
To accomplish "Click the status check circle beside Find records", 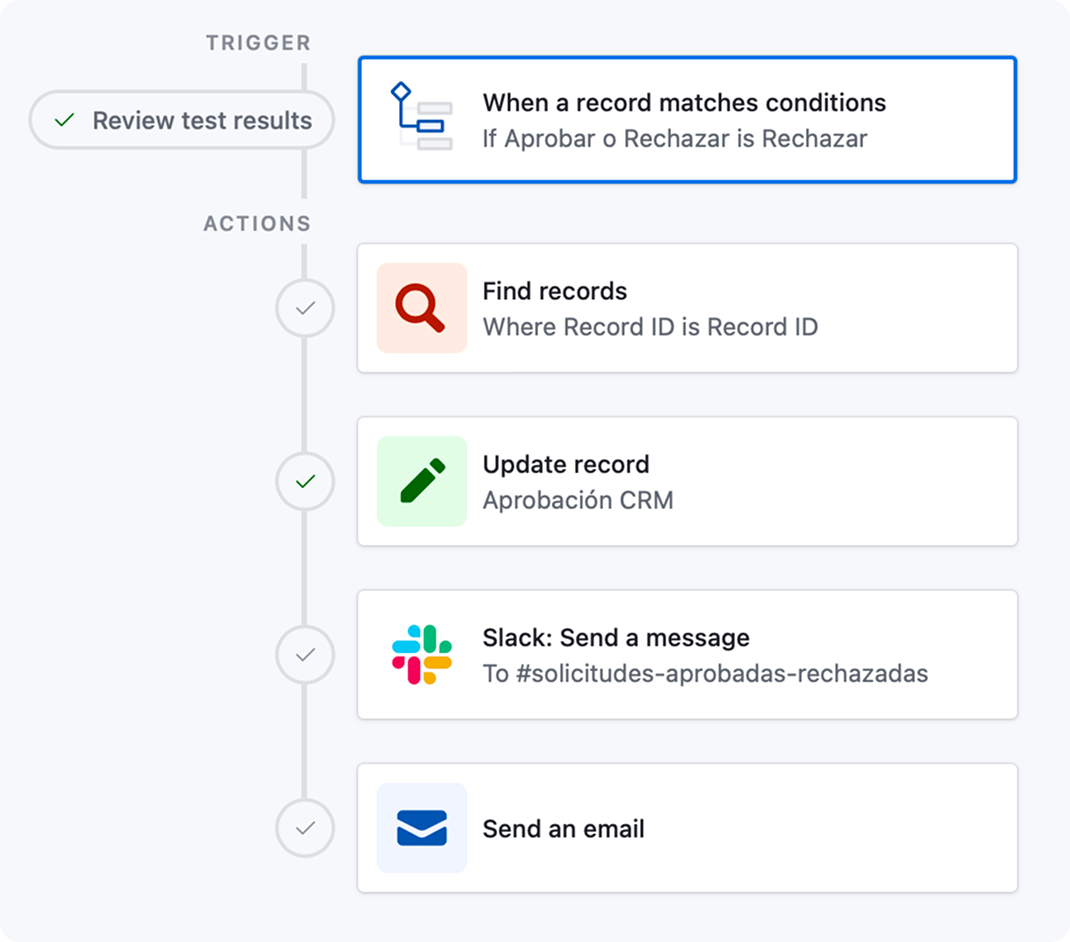I will pyautogui.click(x=305, y=309).
